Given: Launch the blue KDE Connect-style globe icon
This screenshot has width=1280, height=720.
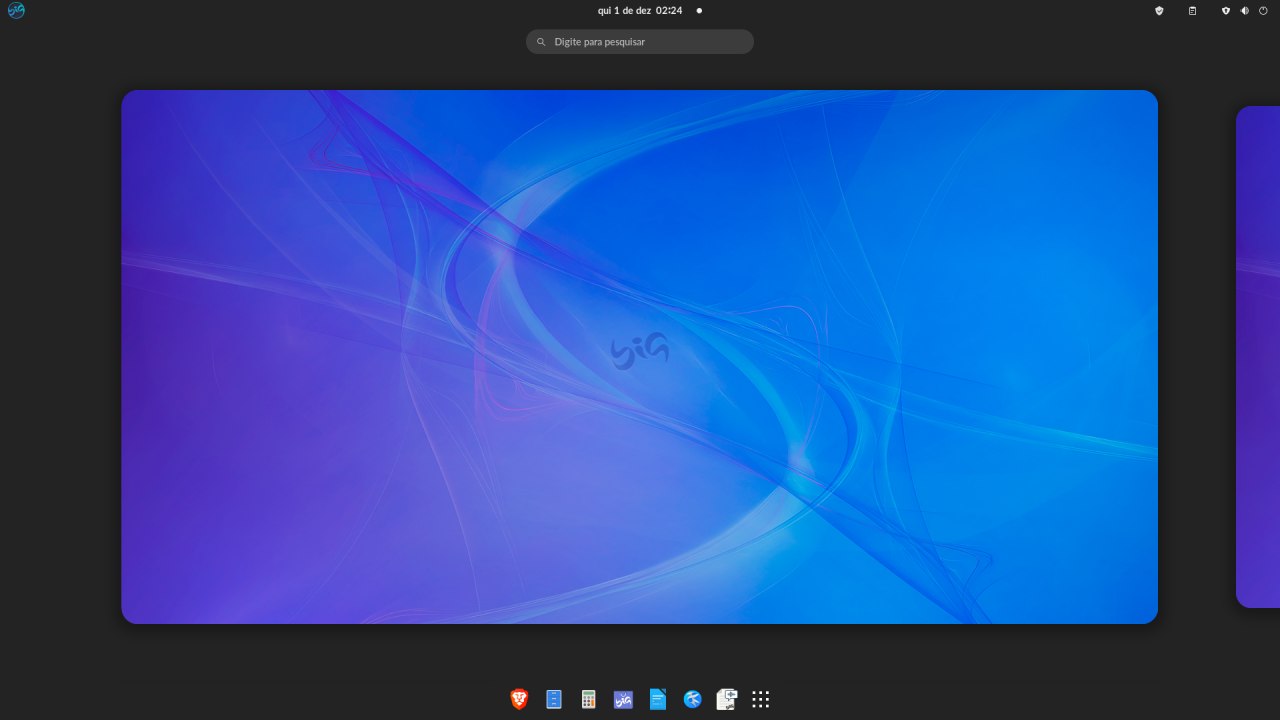Looking at the screenshot, I should [x=692, y=700].
